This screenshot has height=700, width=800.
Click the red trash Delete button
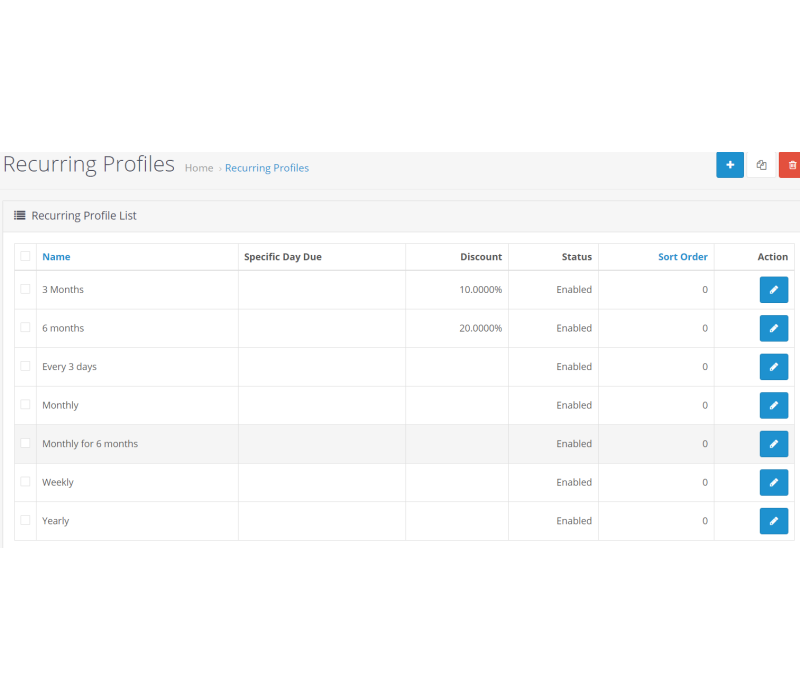pos(791,165)
